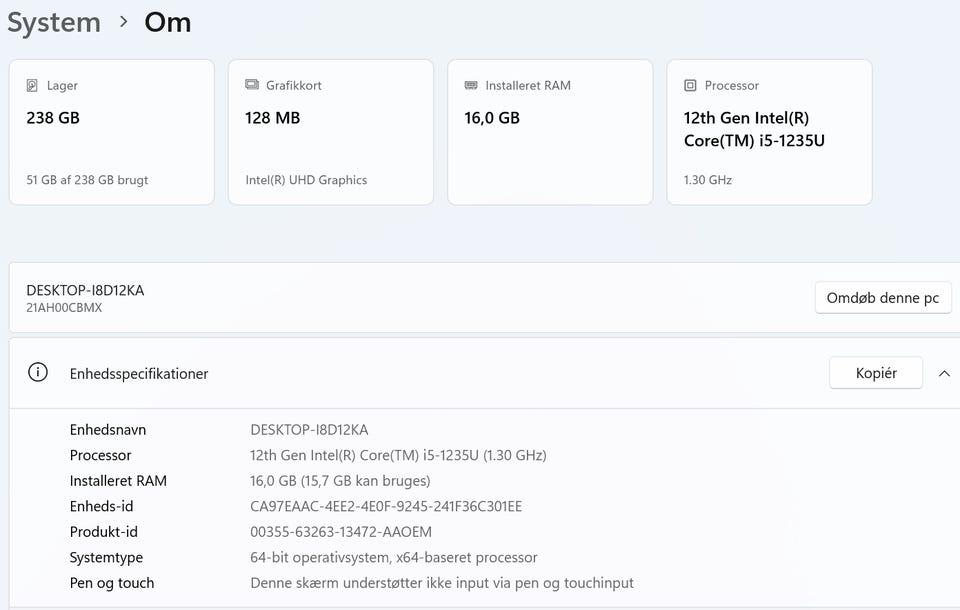Viewport: 960px width, 610px height.
Task: Click the info icon beside Enhedsspecifikationer
Action: tap(38, 373)
